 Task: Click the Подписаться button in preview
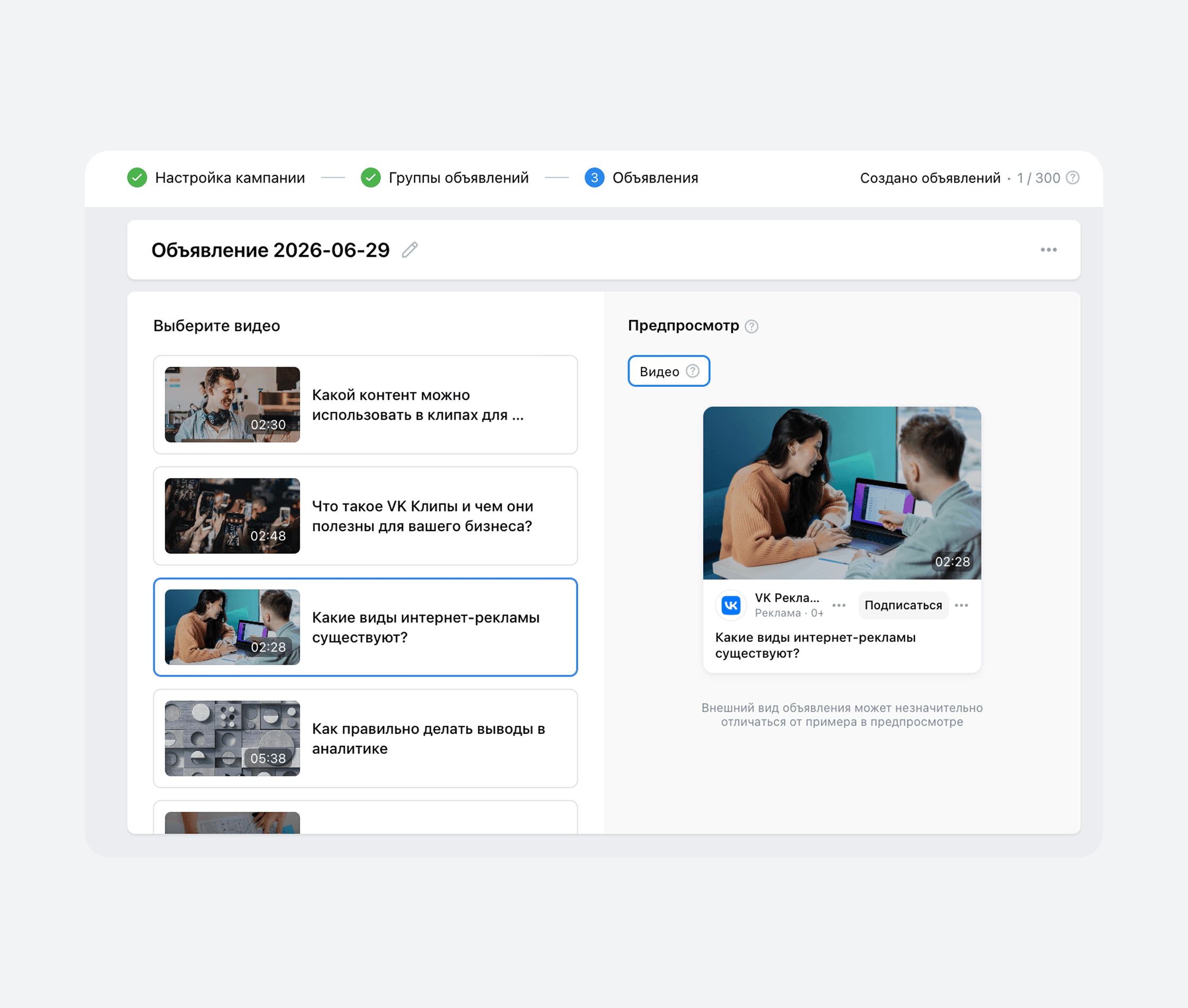pyautogui.click(x=903, y=605)
